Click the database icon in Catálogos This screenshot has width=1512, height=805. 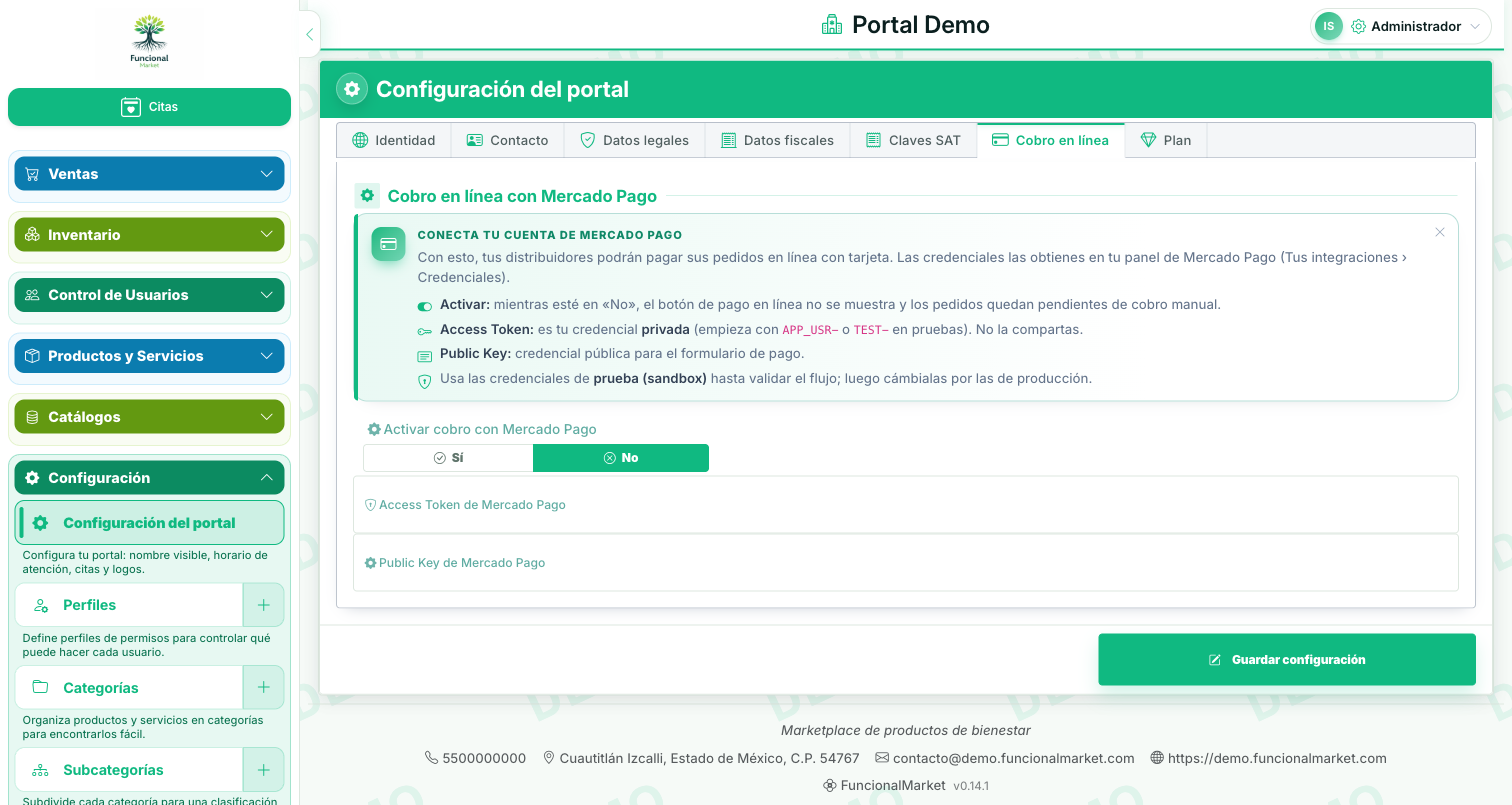tap(32, 417)
